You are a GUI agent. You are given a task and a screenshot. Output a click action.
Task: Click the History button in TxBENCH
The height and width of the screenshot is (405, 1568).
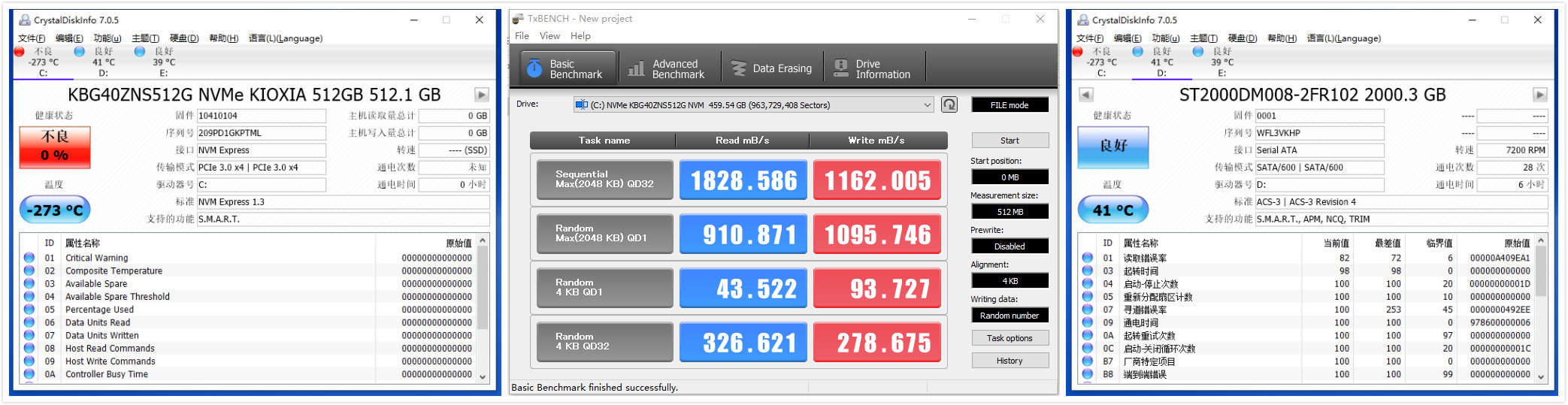[1010, 361]
